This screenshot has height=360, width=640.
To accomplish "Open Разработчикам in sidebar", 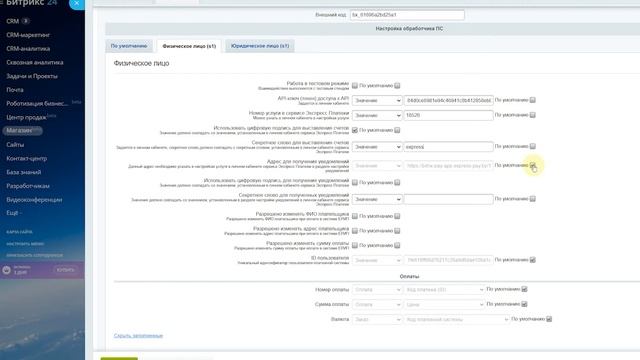I will click(28, 186).
